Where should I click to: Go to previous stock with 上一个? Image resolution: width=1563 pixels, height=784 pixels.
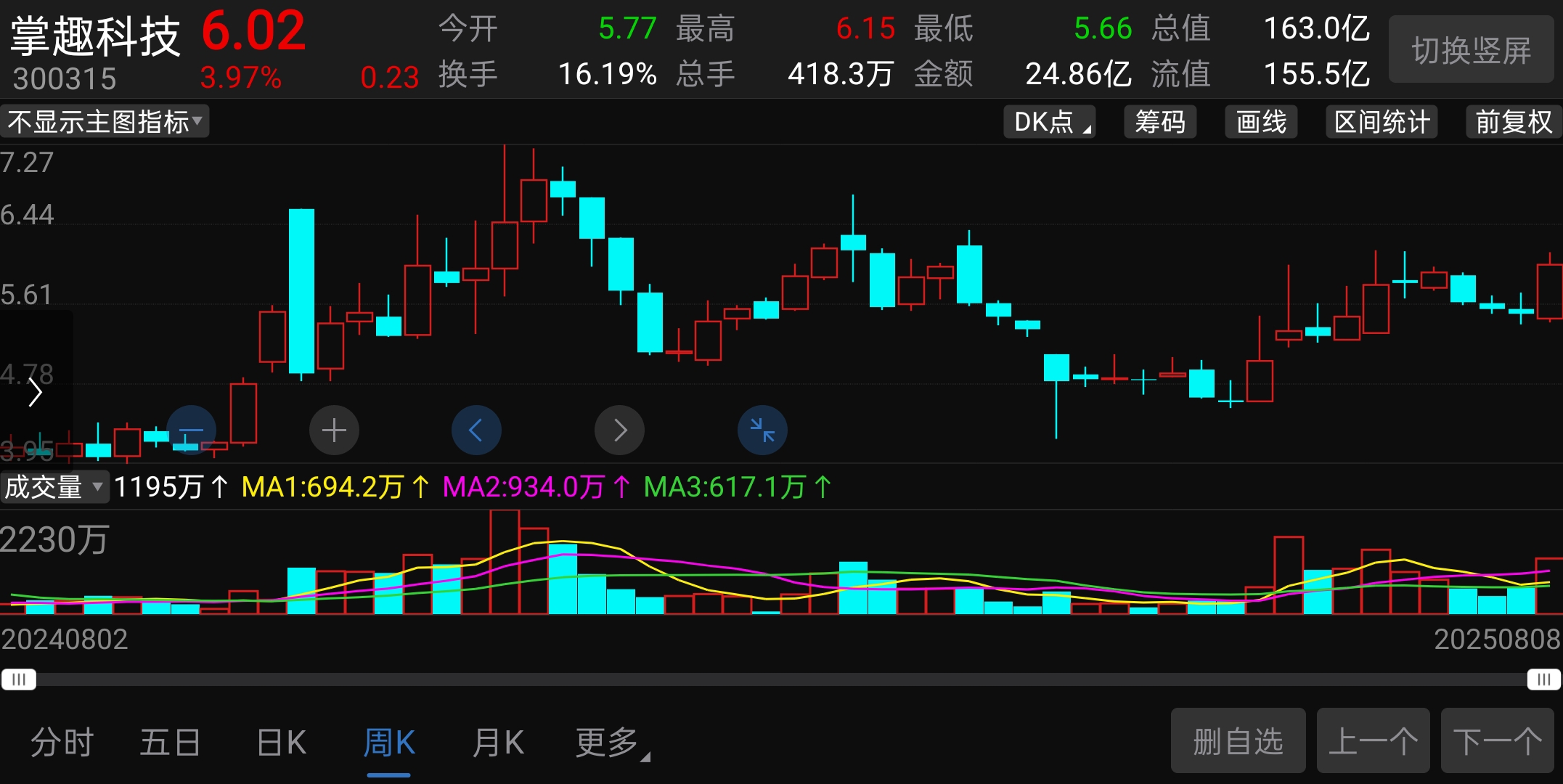click(1373, 741)
